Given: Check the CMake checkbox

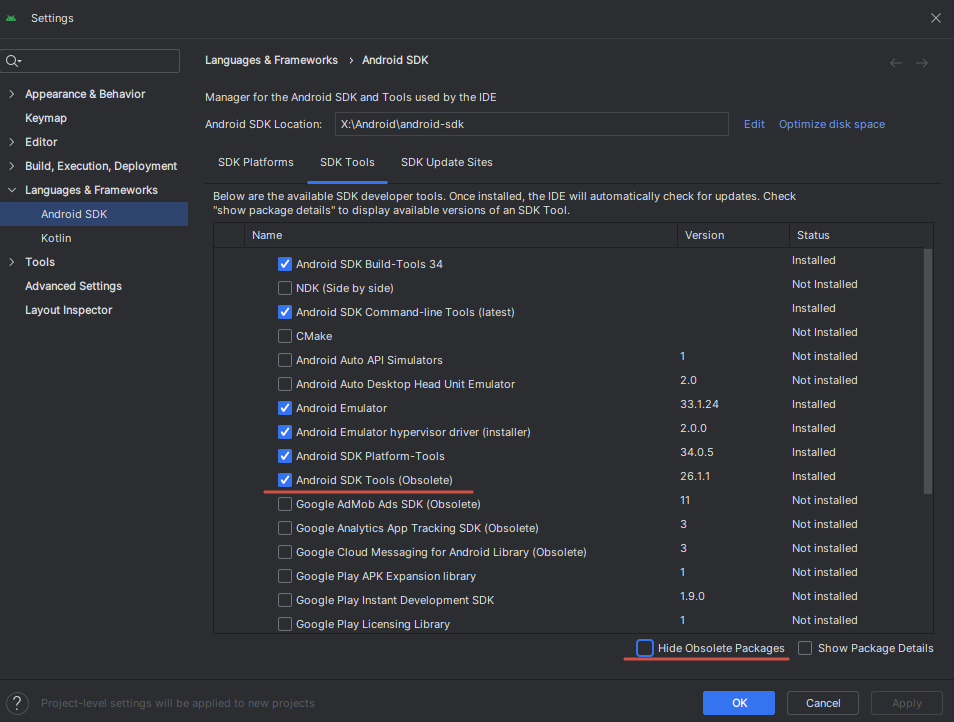Looking at the screenshot, I should [285, 336].
